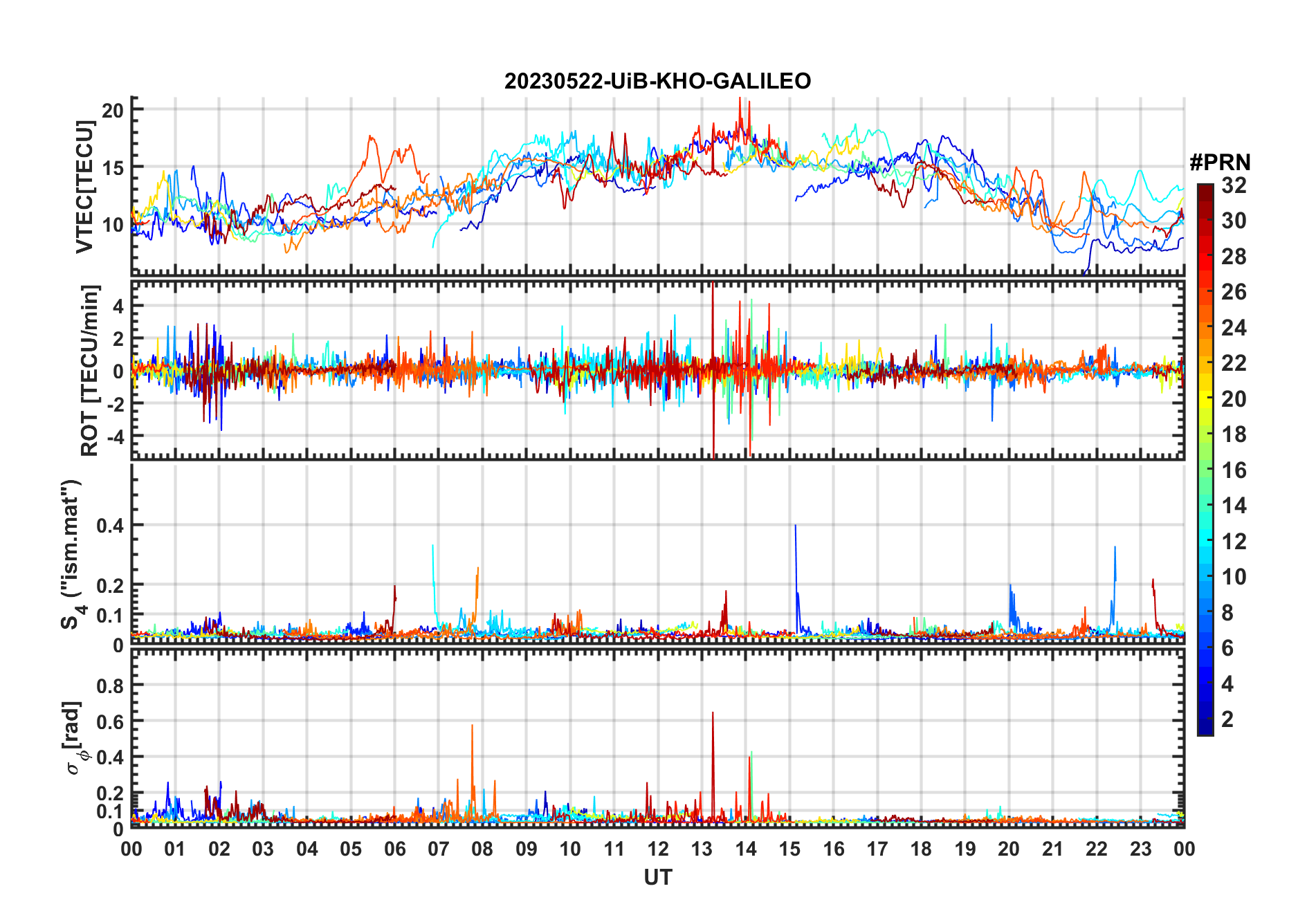
Task: Click the PRN colorbar gradient strip
Action: (1205, 459)
